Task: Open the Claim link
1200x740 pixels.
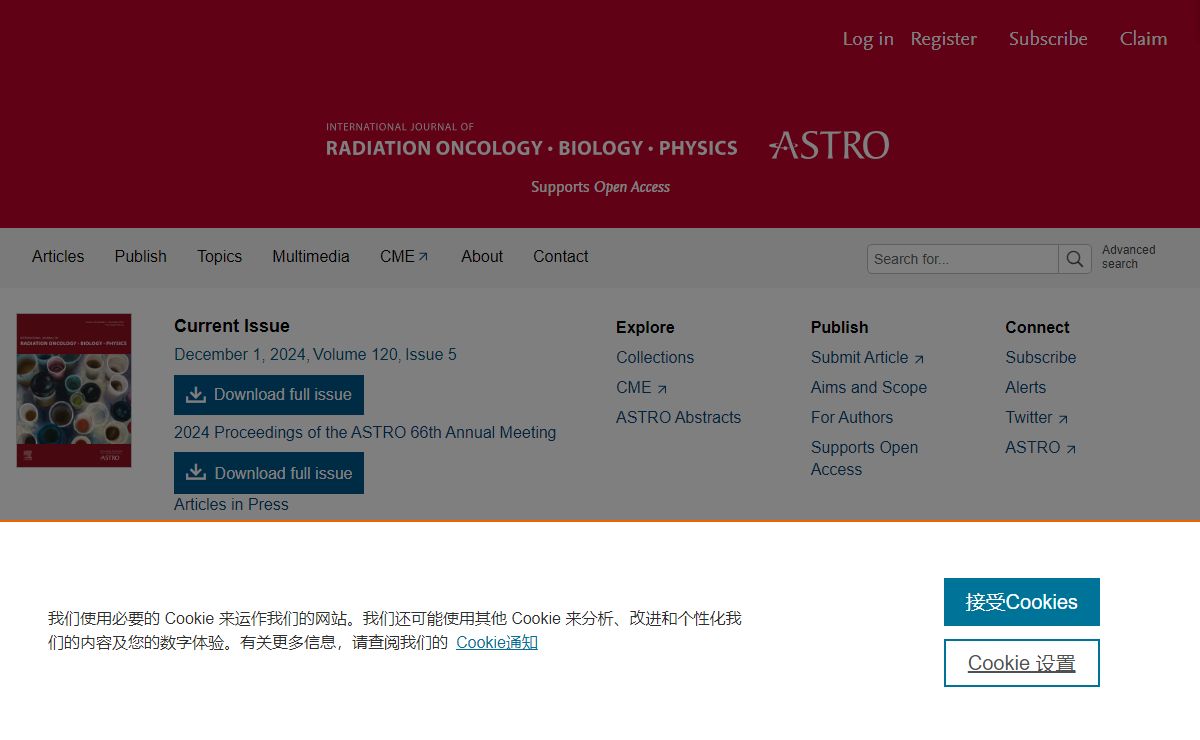Action: pyautogui.click(x=1143, y=39)
